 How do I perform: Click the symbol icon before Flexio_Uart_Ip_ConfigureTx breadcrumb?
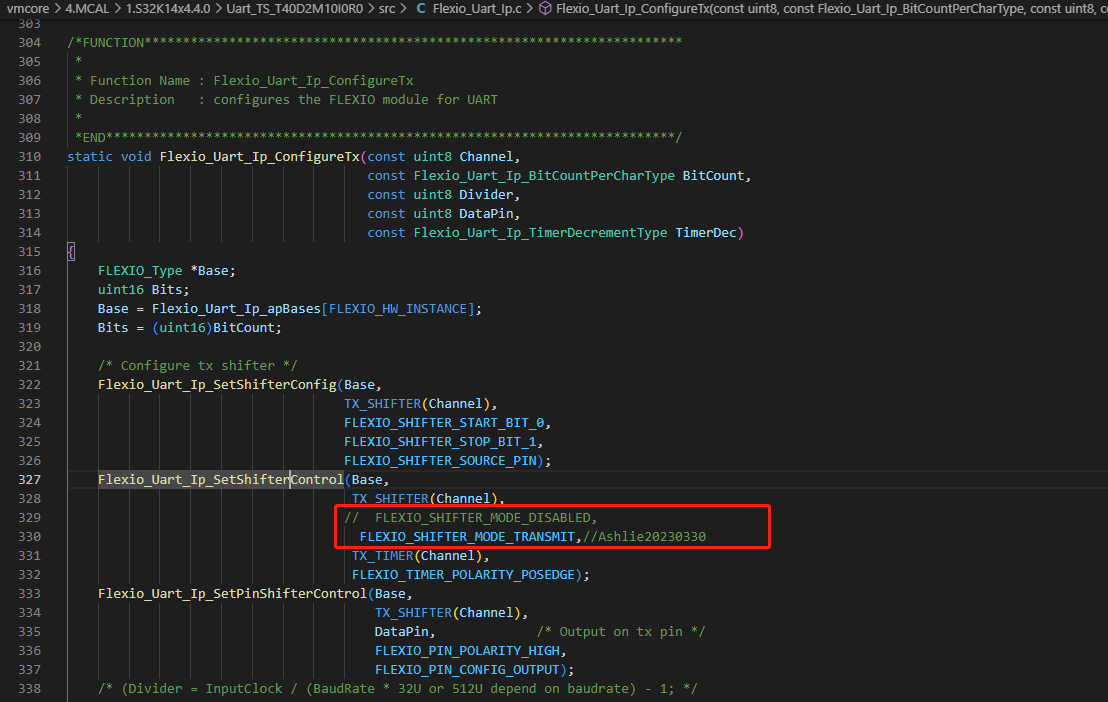tap(545, 9)
